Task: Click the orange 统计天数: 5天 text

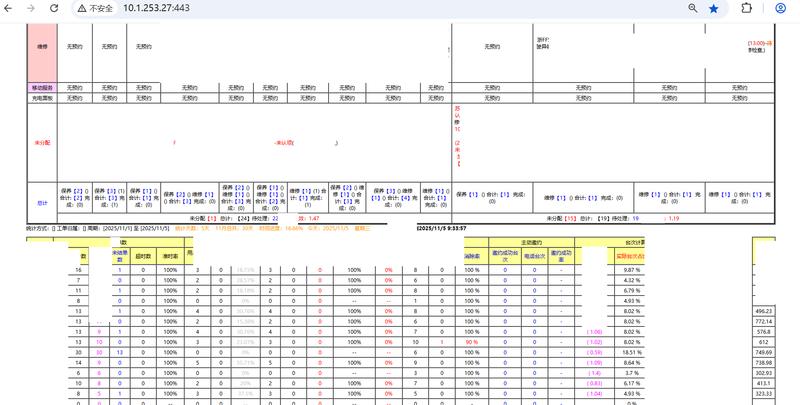Action: [192, 229]
